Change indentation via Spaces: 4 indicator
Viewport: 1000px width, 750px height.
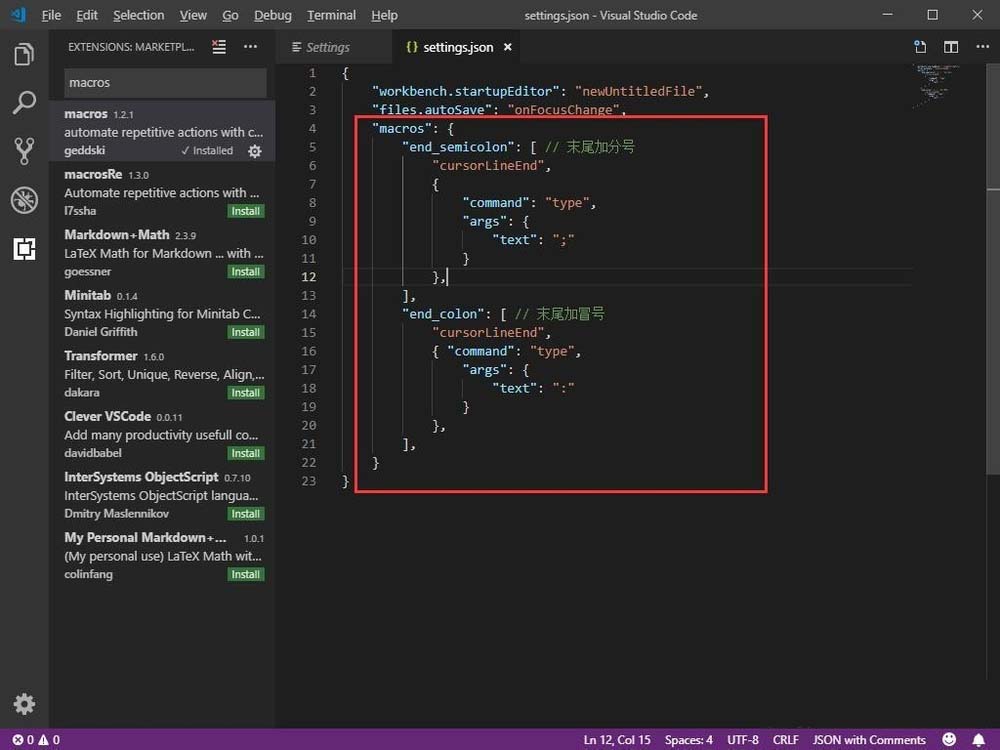click(688, 740)
